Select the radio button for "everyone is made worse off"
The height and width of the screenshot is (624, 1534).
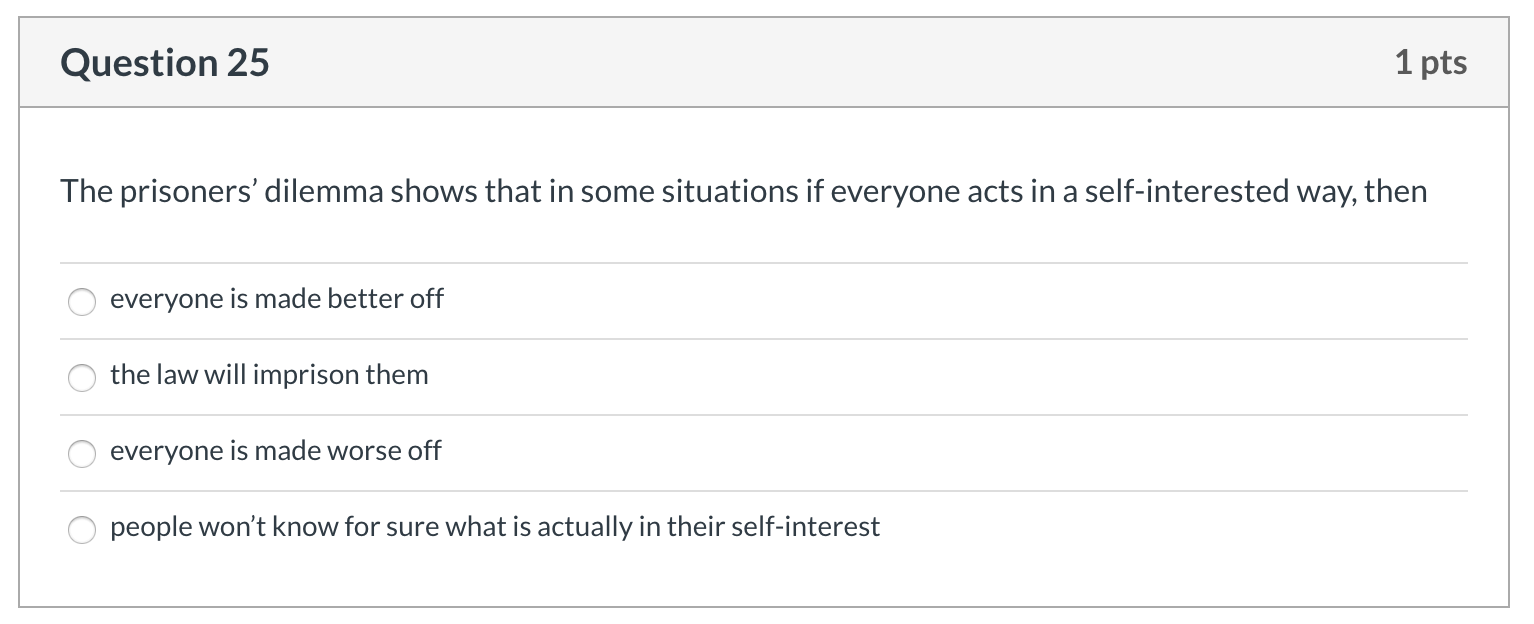pyautogui.click(x=82, y=454)
